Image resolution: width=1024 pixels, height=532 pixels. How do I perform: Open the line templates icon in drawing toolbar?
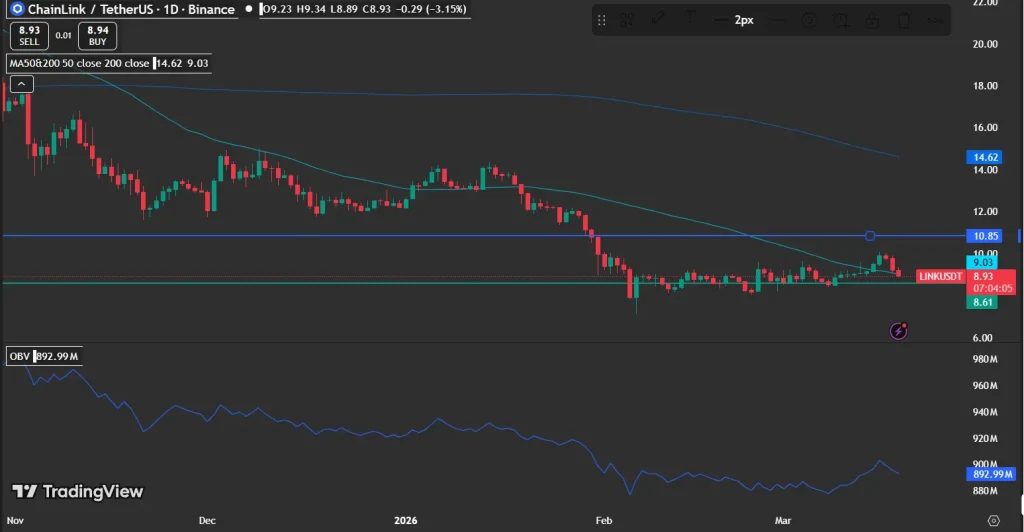point(626,20)
